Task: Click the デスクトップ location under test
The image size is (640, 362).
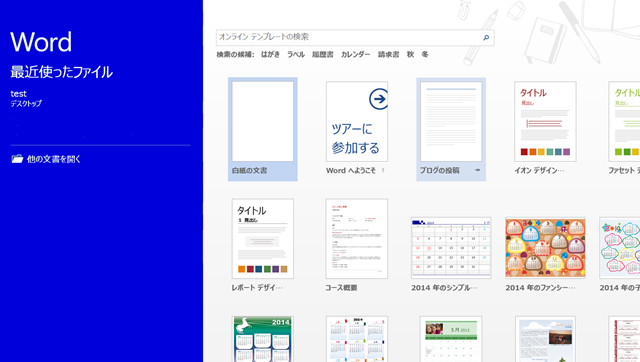Action: pos(26,104)
